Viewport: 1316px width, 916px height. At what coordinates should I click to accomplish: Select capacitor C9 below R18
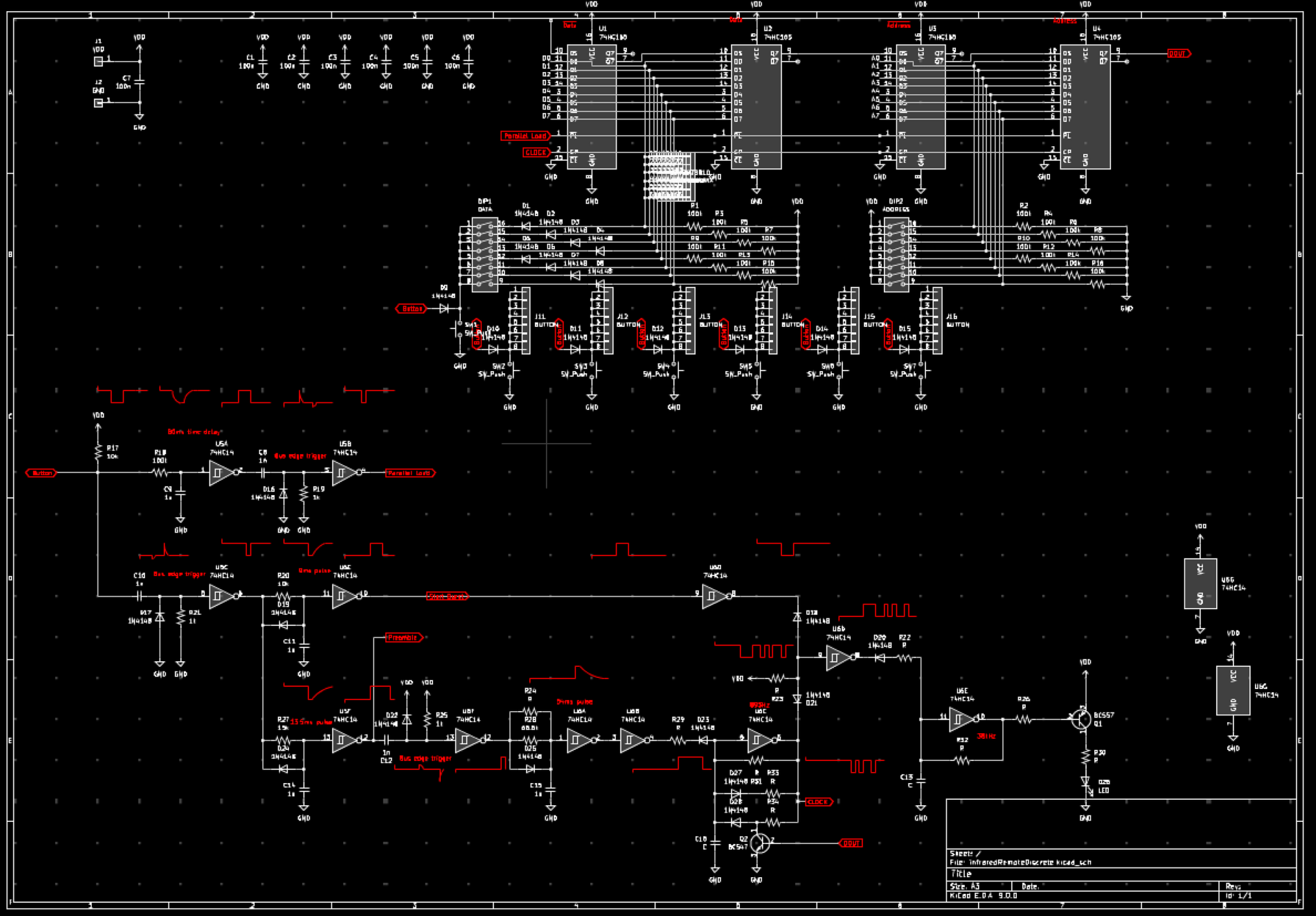tap(181, 492)
